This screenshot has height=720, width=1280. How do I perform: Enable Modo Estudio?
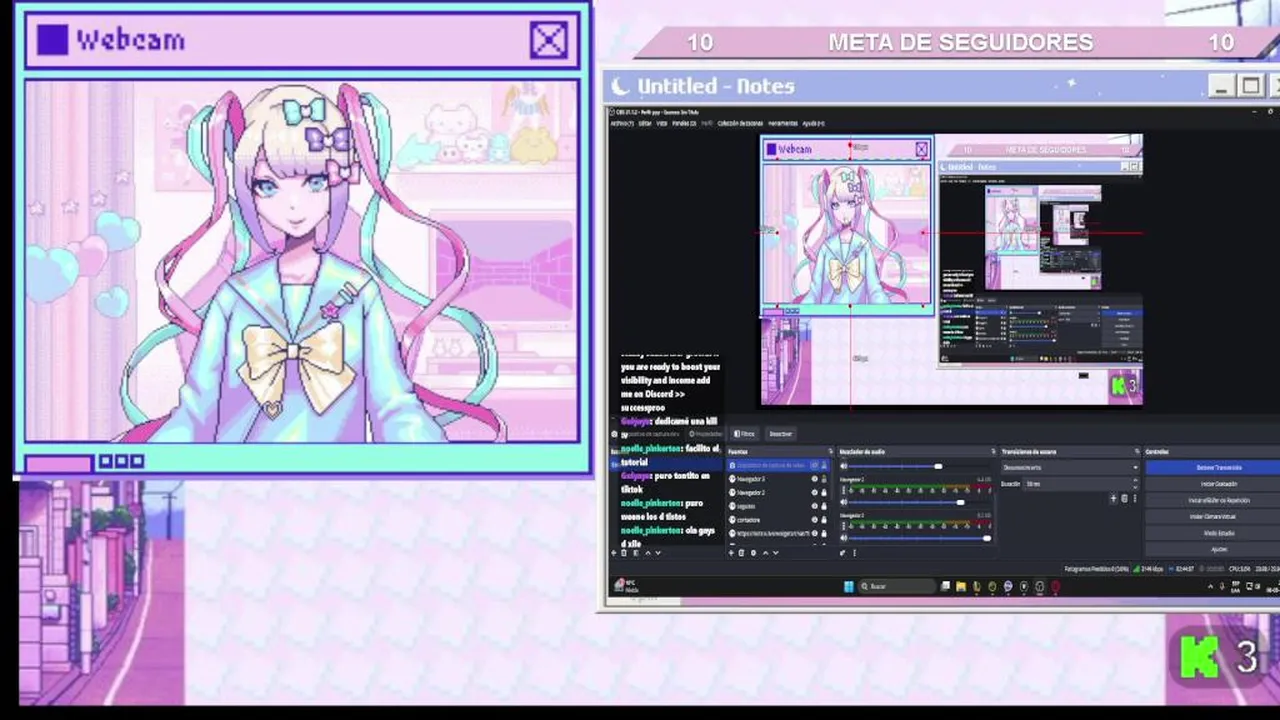click(x=1213, y=533)
